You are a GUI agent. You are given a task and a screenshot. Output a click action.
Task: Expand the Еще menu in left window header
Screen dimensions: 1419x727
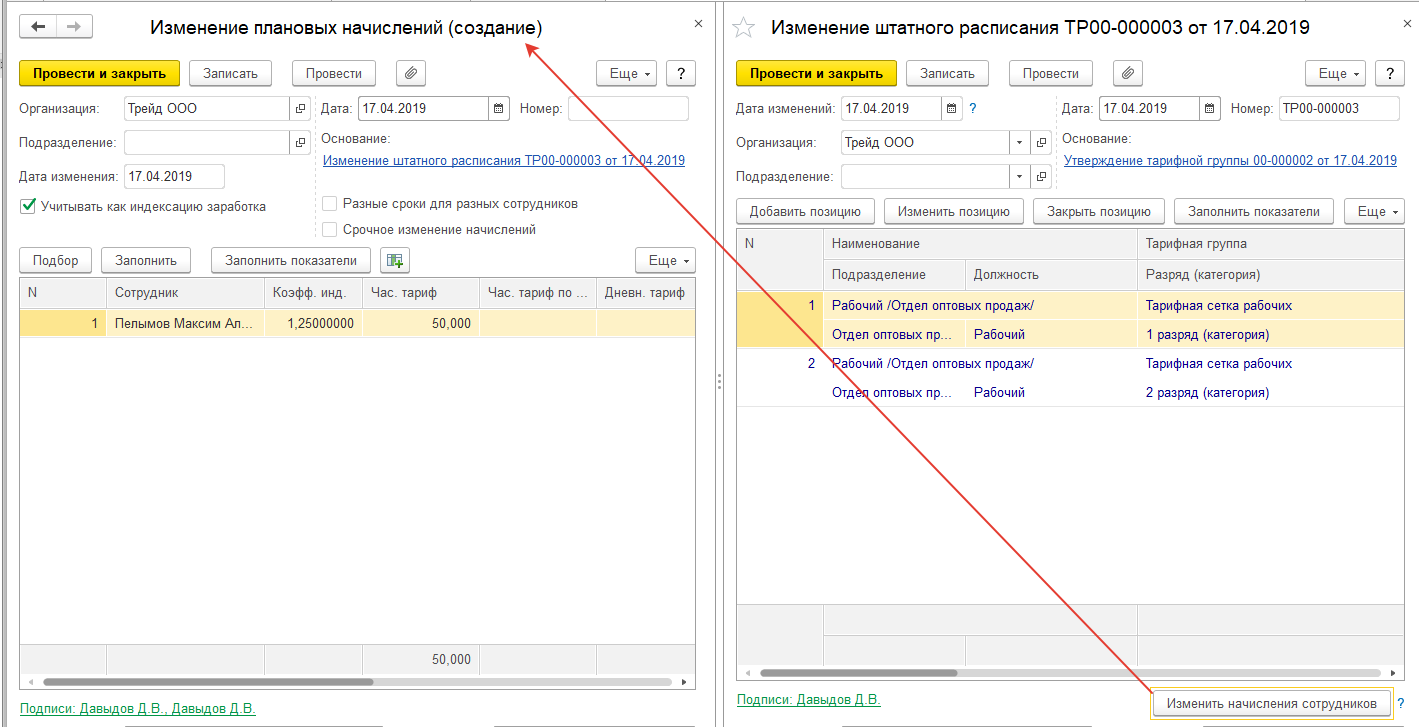coord(626,73)
